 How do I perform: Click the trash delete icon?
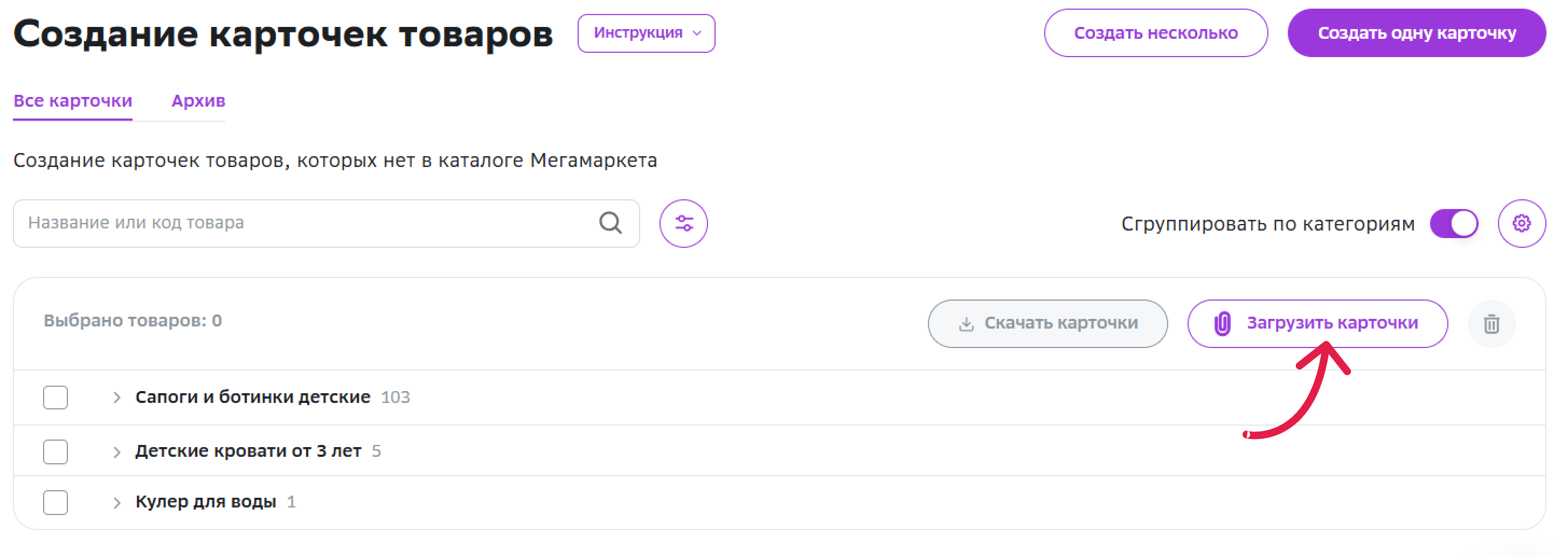tap(1491, 324)
